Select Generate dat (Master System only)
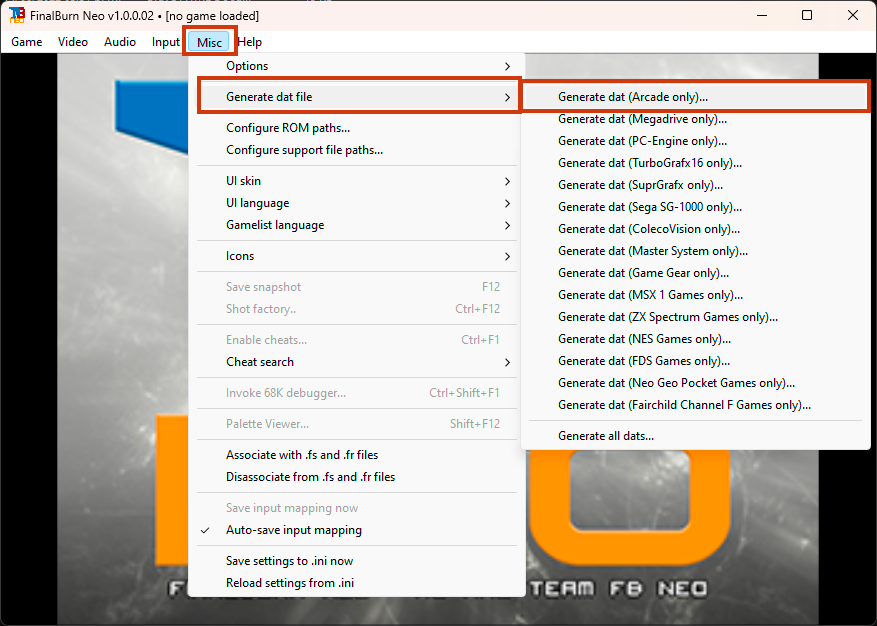 695,251
